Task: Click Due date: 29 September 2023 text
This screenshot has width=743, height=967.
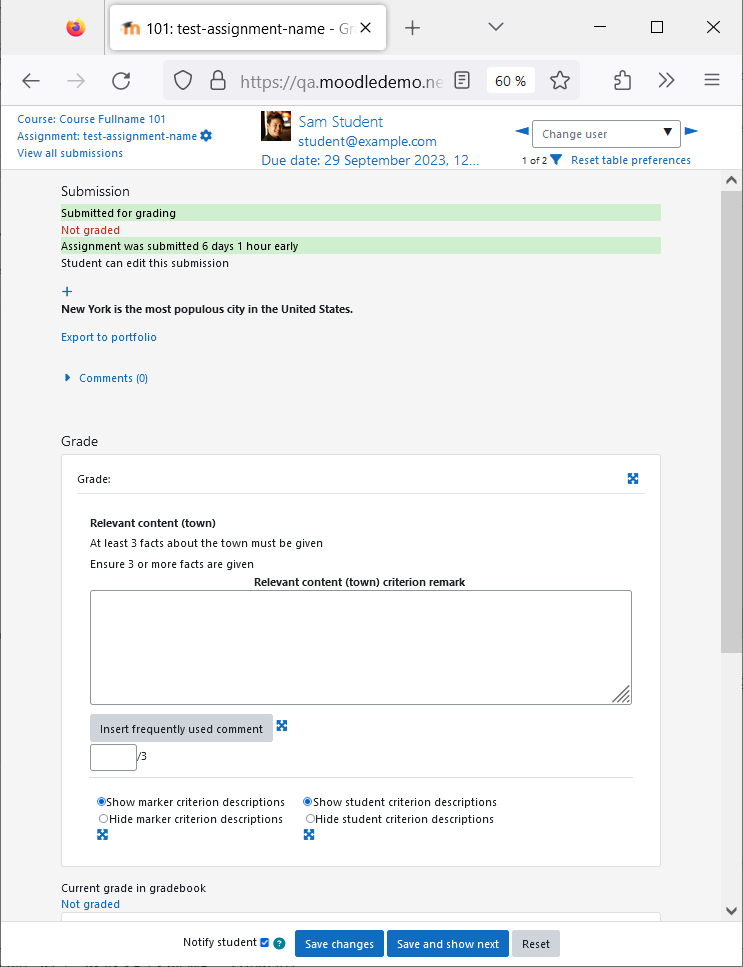Action: click(x=370, y=160)
